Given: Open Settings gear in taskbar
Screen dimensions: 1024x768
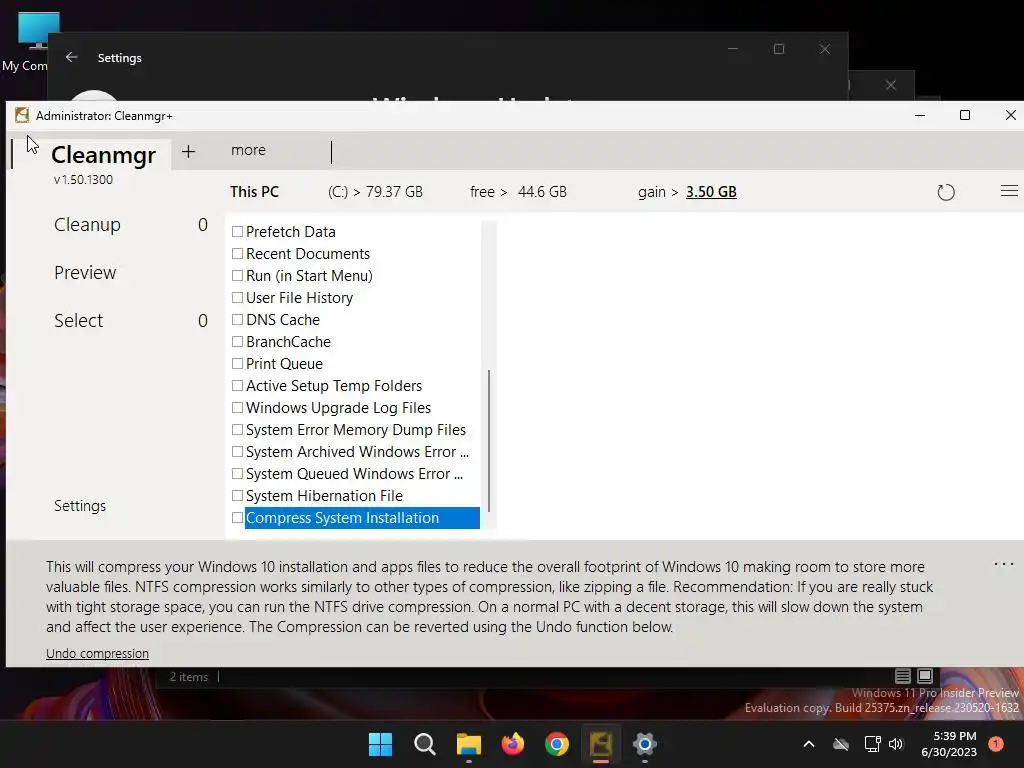Looking at the screenshot, I should point(645,744).
